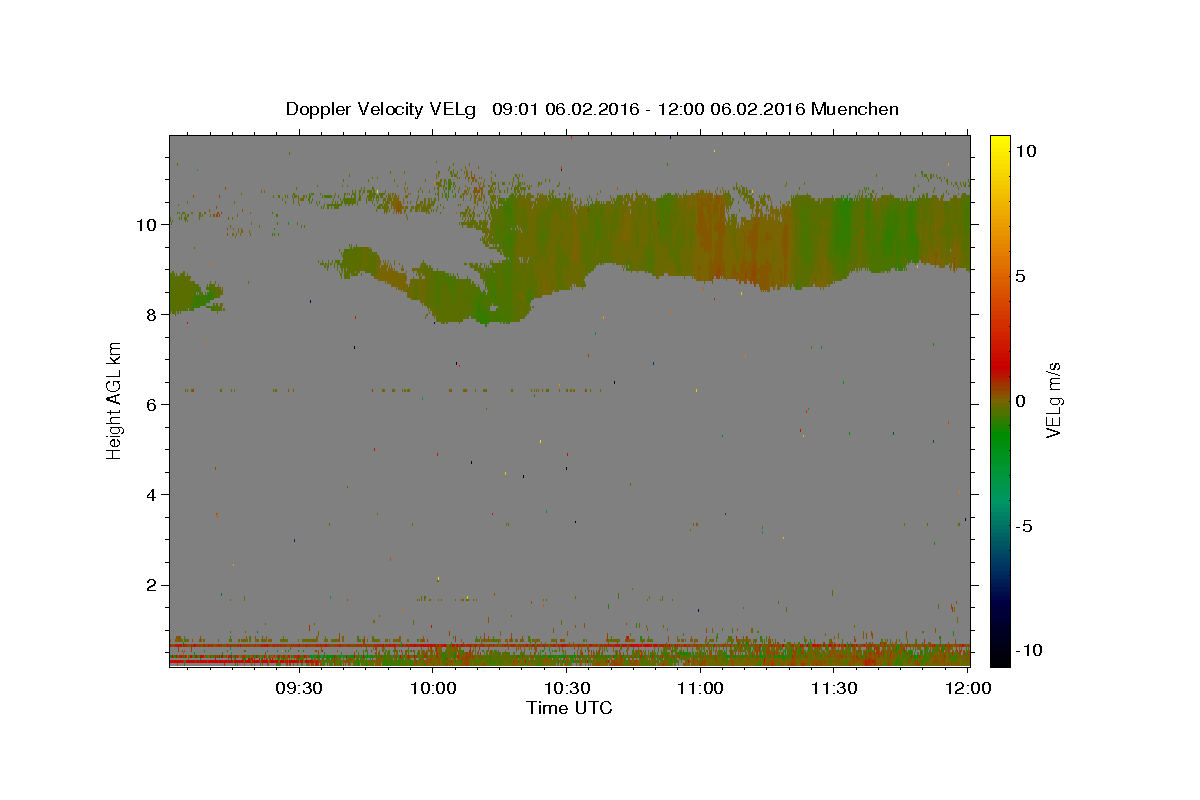Viewport: 1200px width, 800px height.
Task: Click the colorbar -5 tick label
Action: pos(1026,526)
